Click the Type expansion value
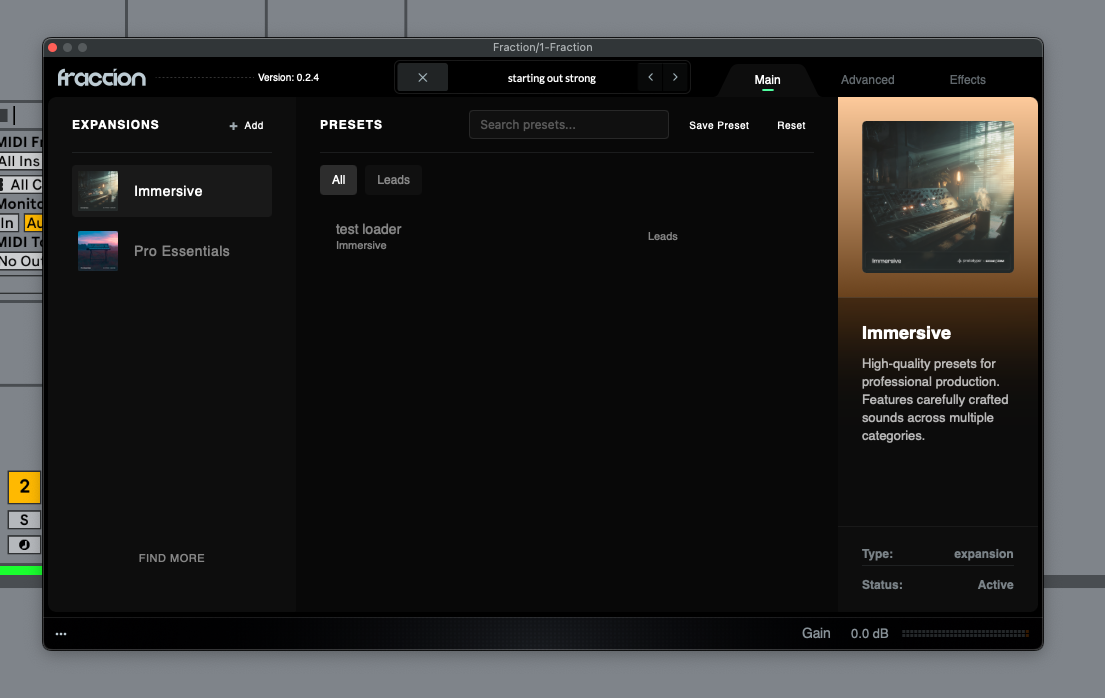 [x=983, y=554]
